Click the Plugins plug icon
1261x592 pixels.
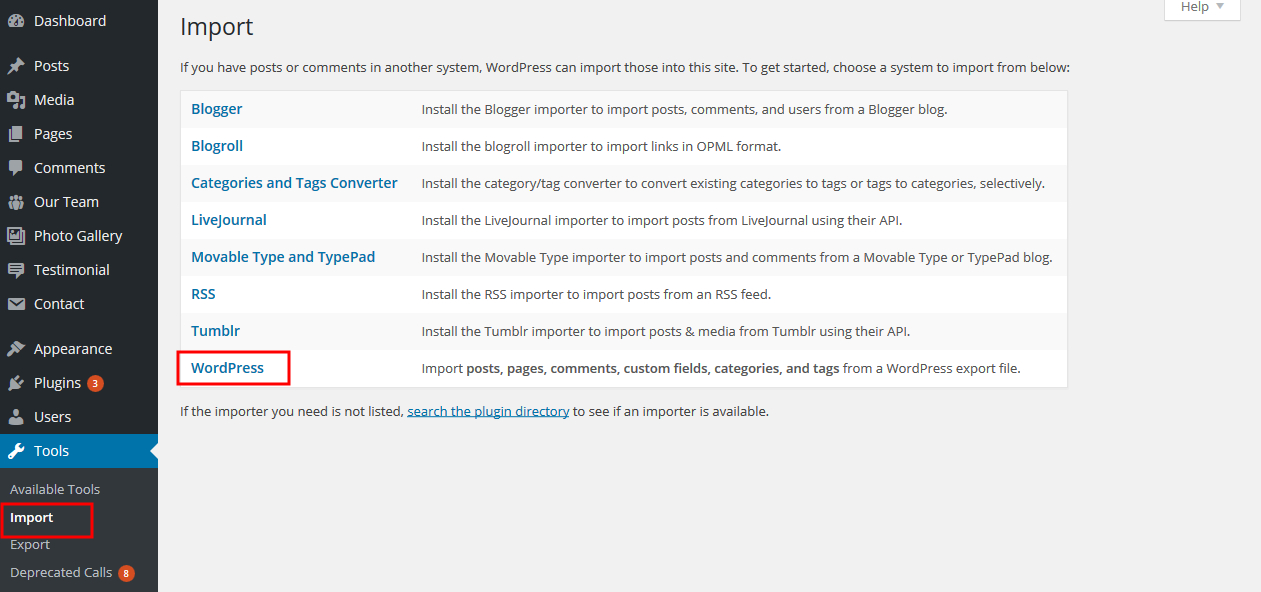(x=16, y=383)
